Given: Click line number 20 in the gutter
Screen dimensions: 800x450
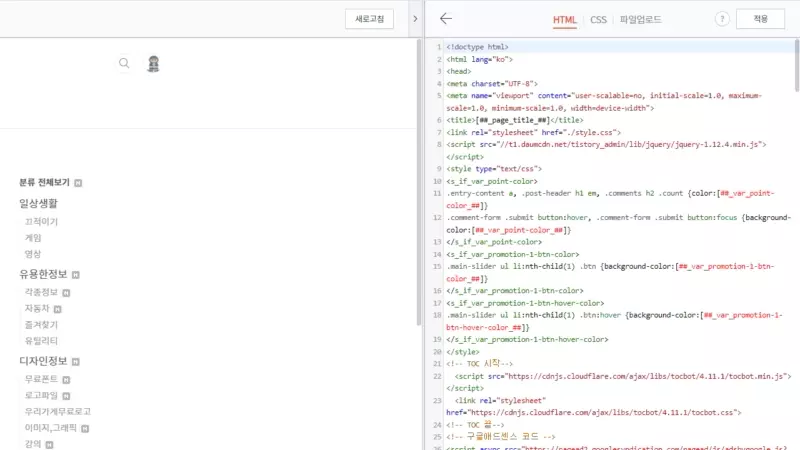Looking at the screenshot, I should click(437, 352).
